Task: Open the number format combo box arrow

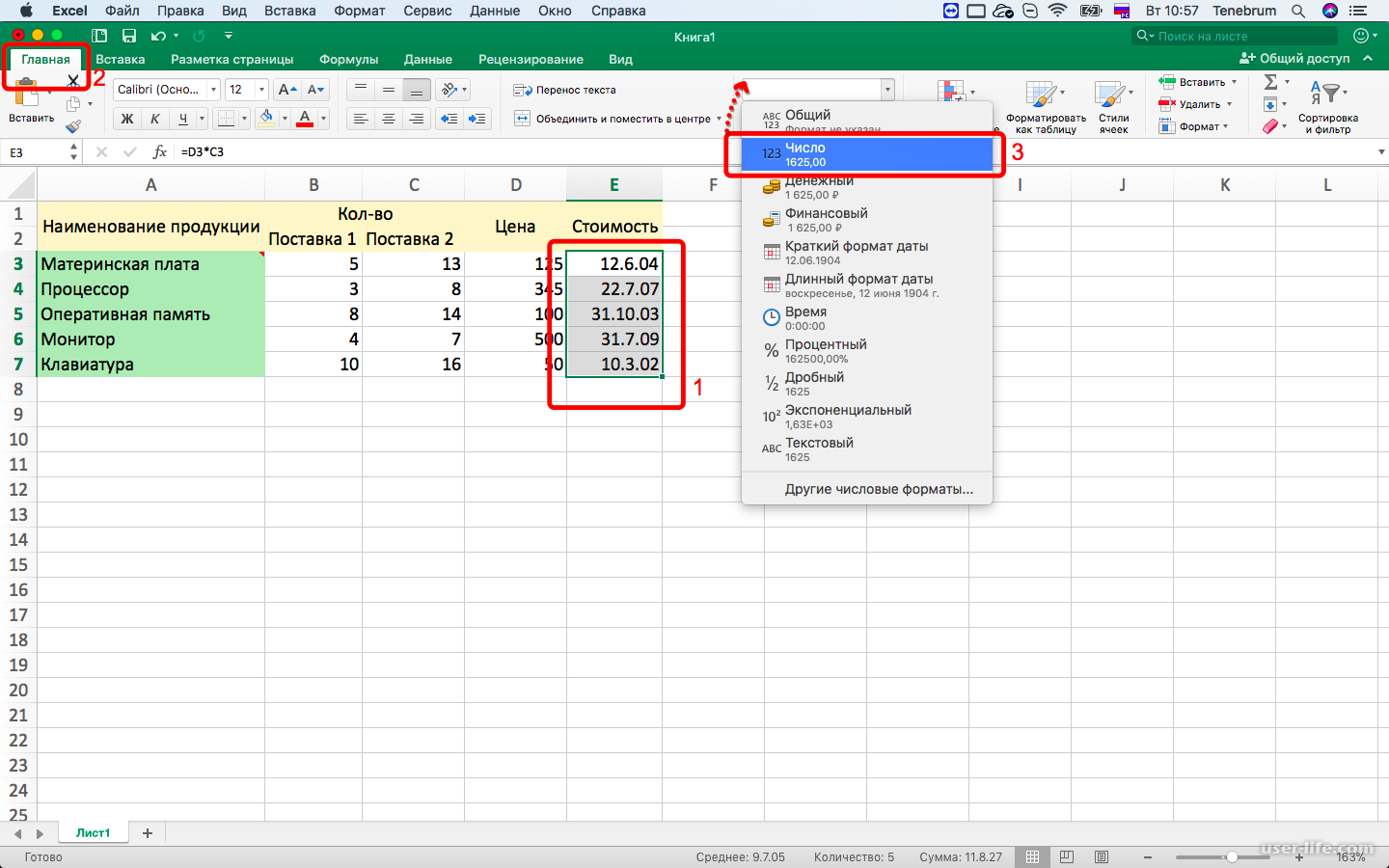Action: pyautogui.click(x=886, y=90)
